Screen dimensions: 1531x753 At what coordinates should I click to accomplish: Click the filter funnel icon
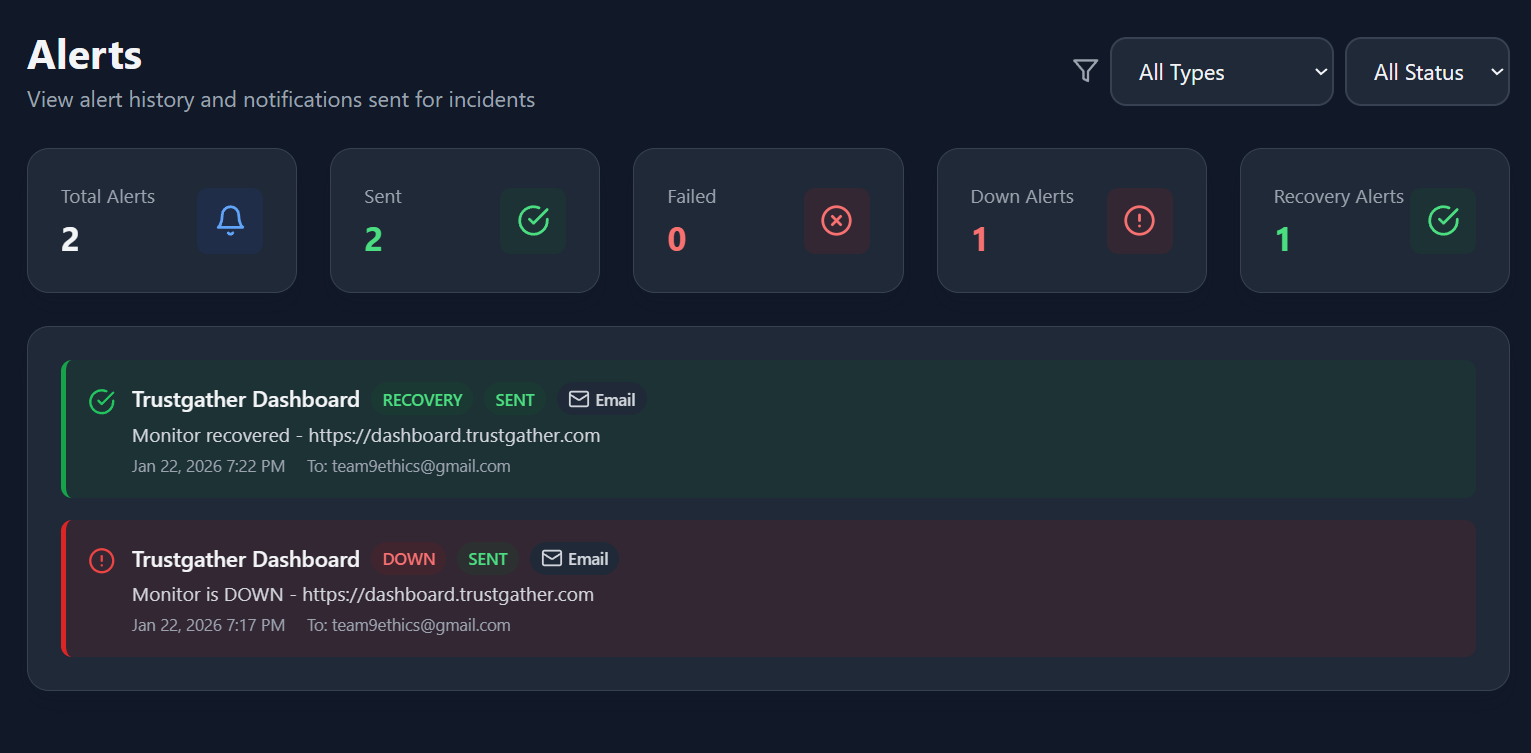point(1084,71)
